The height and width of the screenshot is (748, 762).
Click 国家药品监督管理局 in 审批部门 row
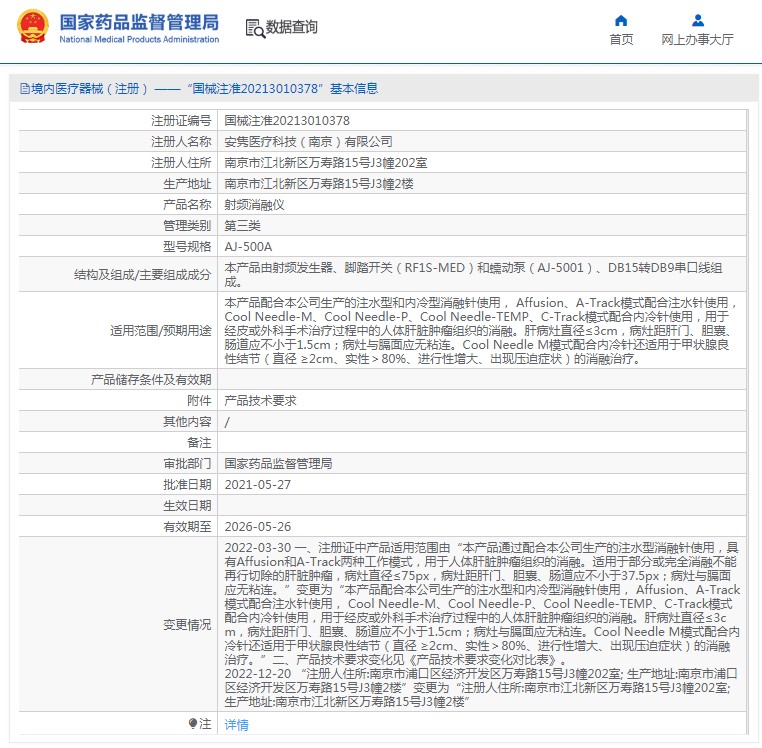[278, 464]
